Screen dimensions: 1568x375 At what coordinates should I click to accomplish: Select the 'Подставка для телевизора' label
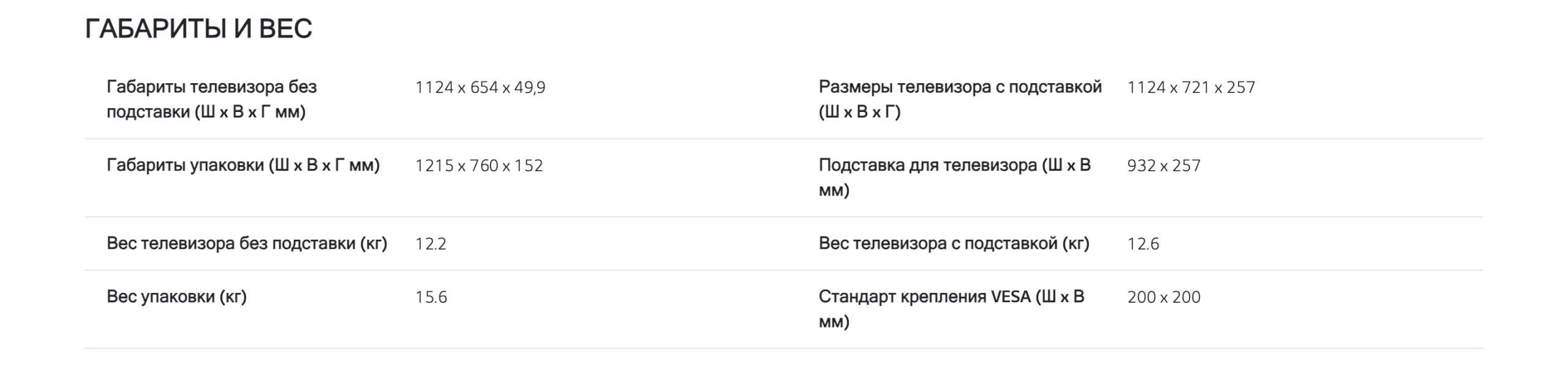tap(954, 178)
